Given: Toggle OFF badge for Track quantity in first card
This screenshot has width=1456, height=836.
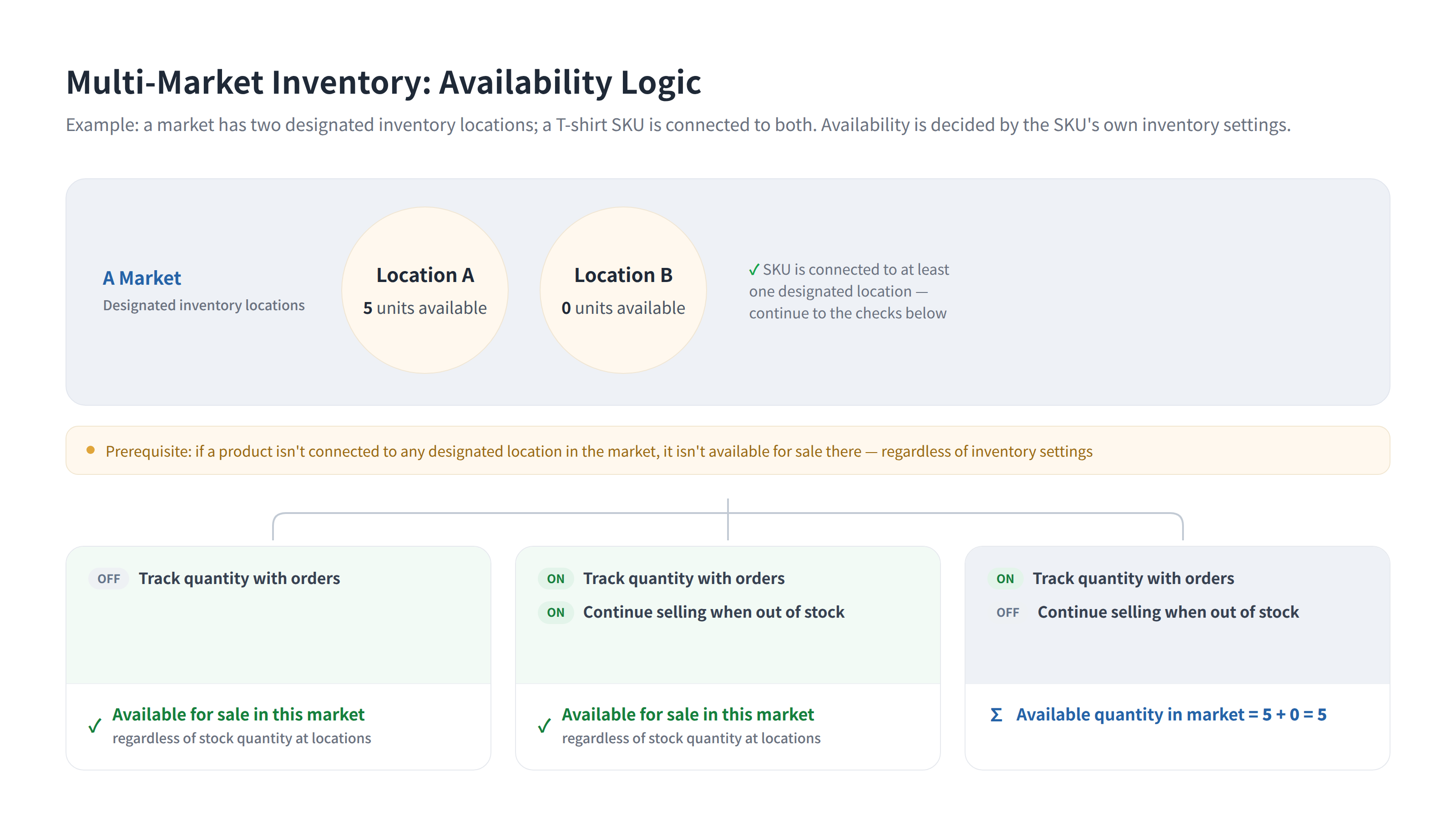Looking at the screenshot, I should click(x=109, y=579).
